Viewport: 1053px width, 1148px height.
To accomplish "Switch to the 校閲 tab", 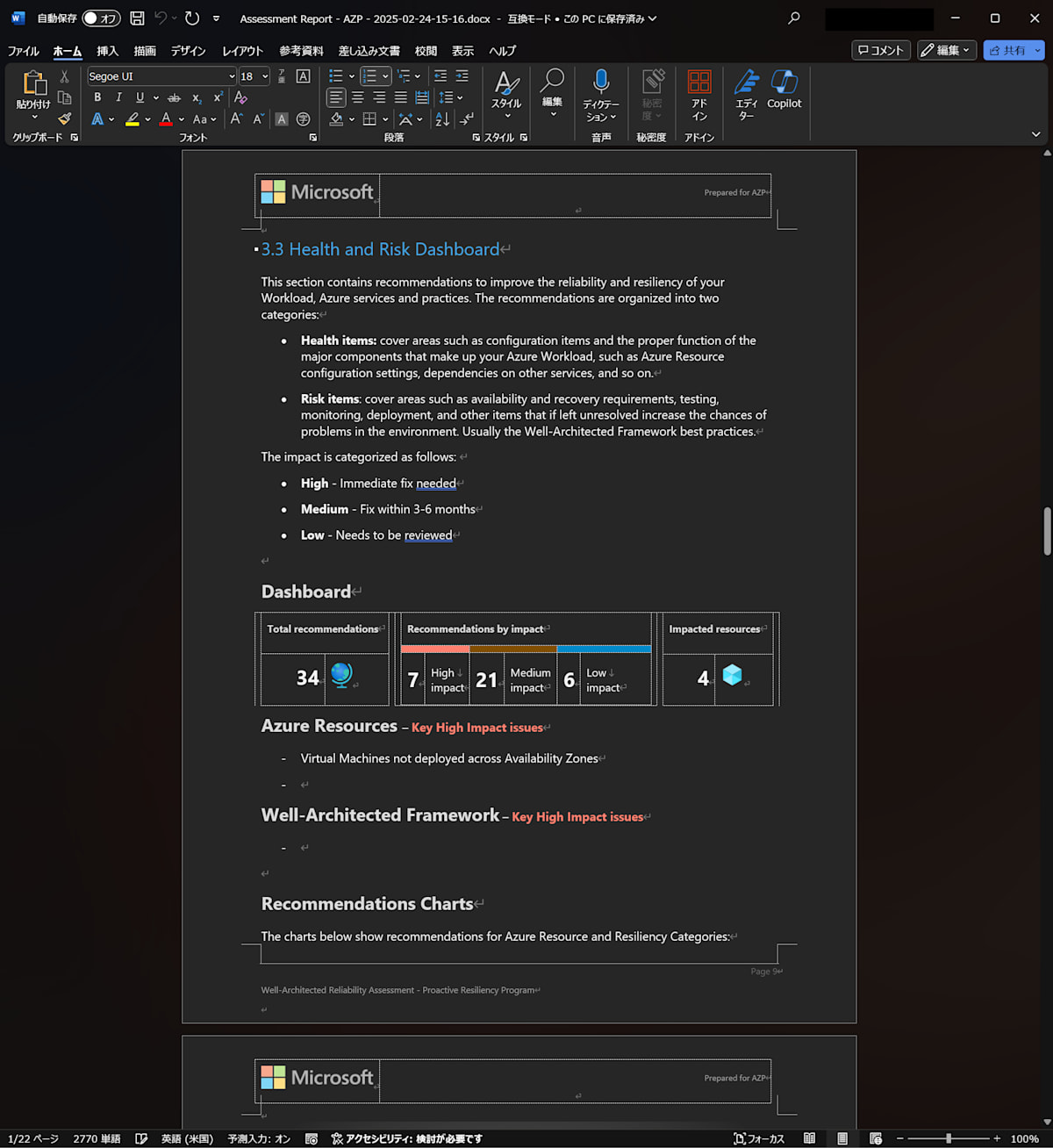I will [x=426, y=51].
